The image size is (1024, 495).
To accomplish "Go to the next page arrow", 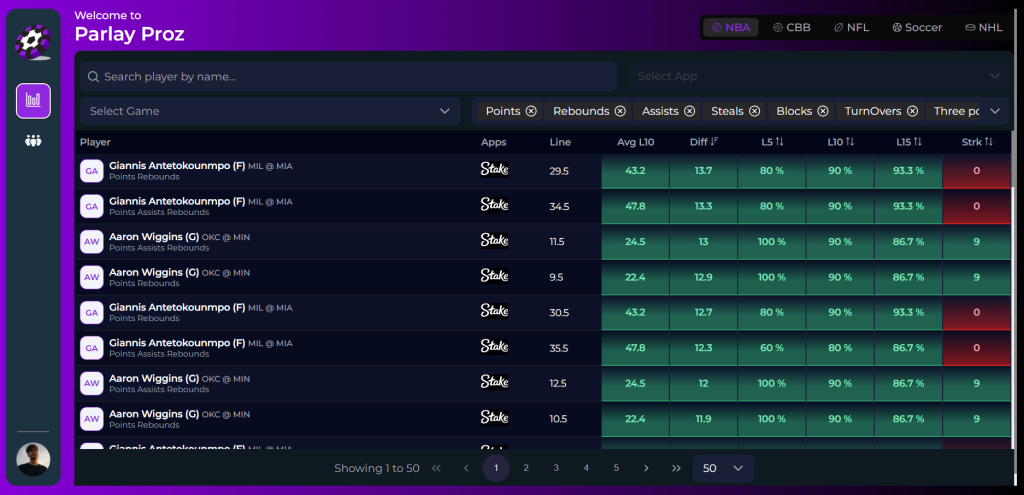I will (646, 468).
